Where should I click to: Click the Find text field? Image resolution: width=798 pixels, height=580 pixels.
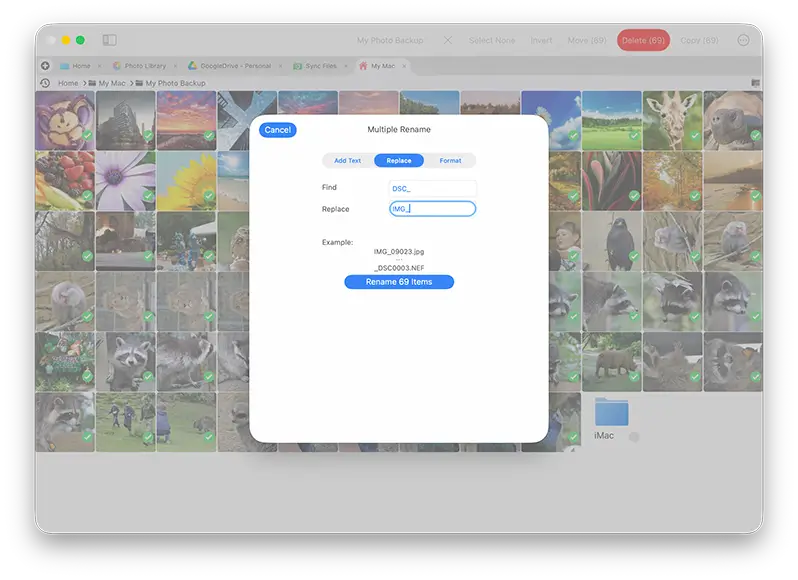click(432, 188)
